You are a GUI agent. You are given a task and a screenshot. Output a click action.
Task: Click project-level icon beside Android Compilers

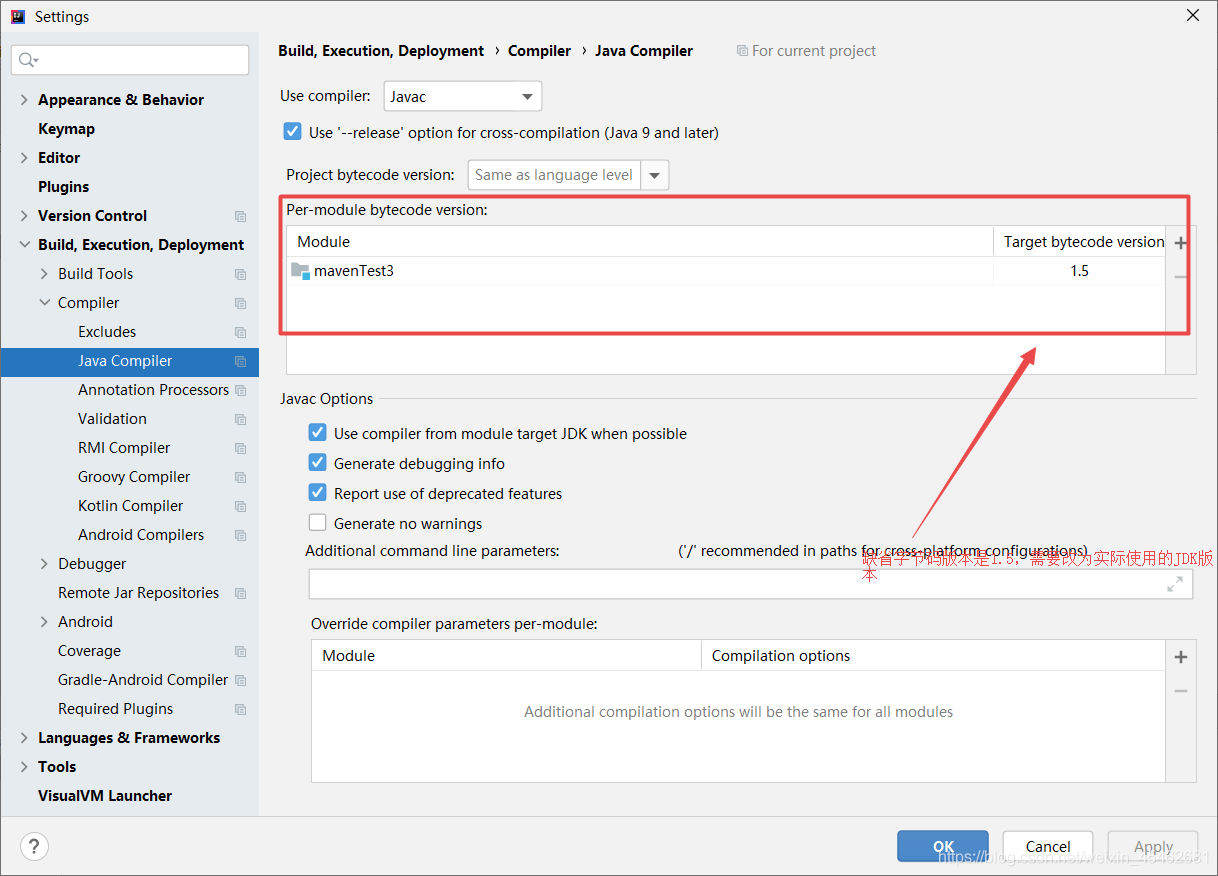coord(240,535)
